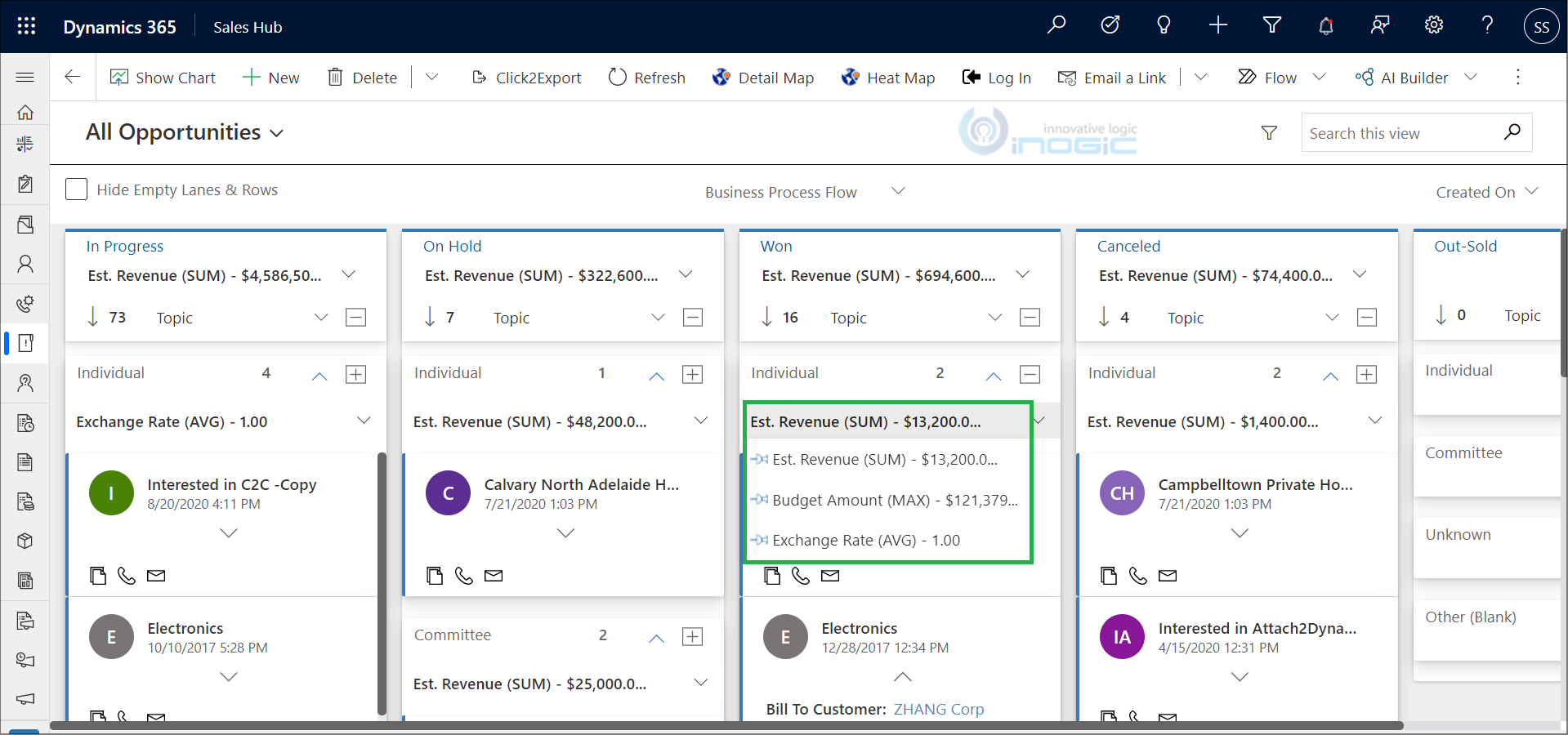Create New opportunity

click(x=271, y=78)
